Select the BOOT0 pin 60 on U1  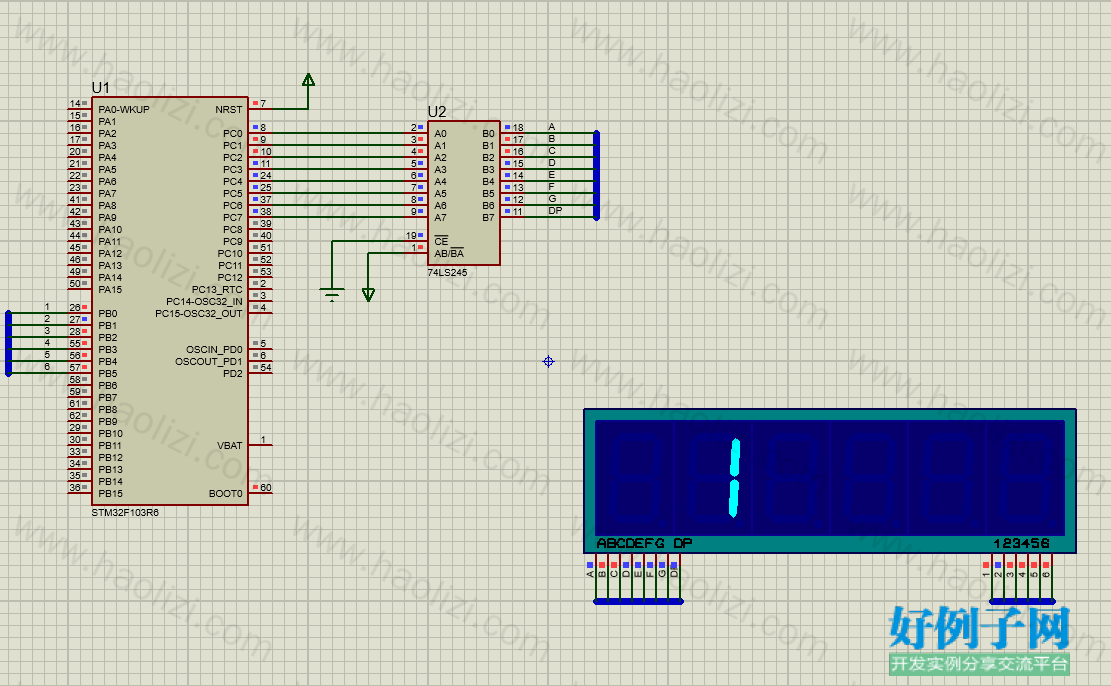(261, 488)
